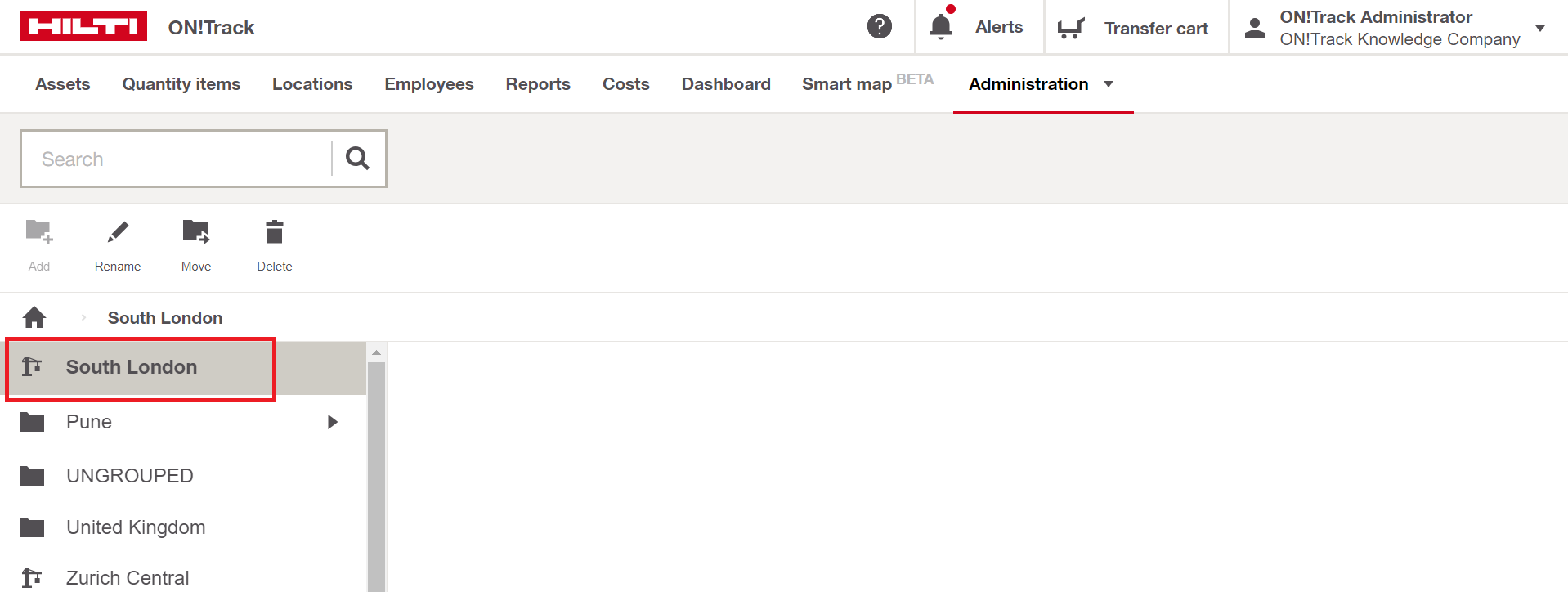
Task: Click the Pune folder icon
Action: pyautogui.click(x=32, y=422)
